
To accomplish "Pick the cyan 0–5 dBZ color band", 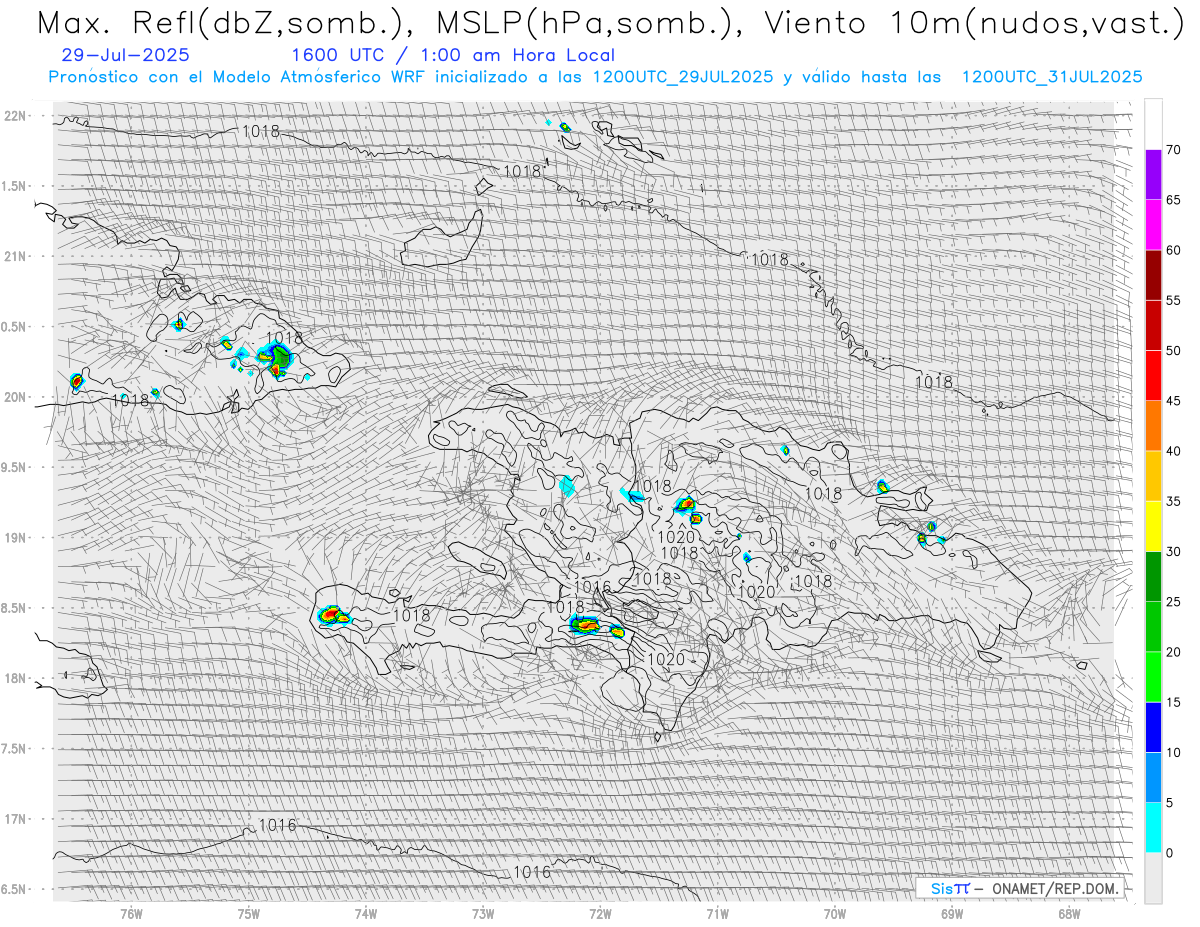I will [1153, 828].
